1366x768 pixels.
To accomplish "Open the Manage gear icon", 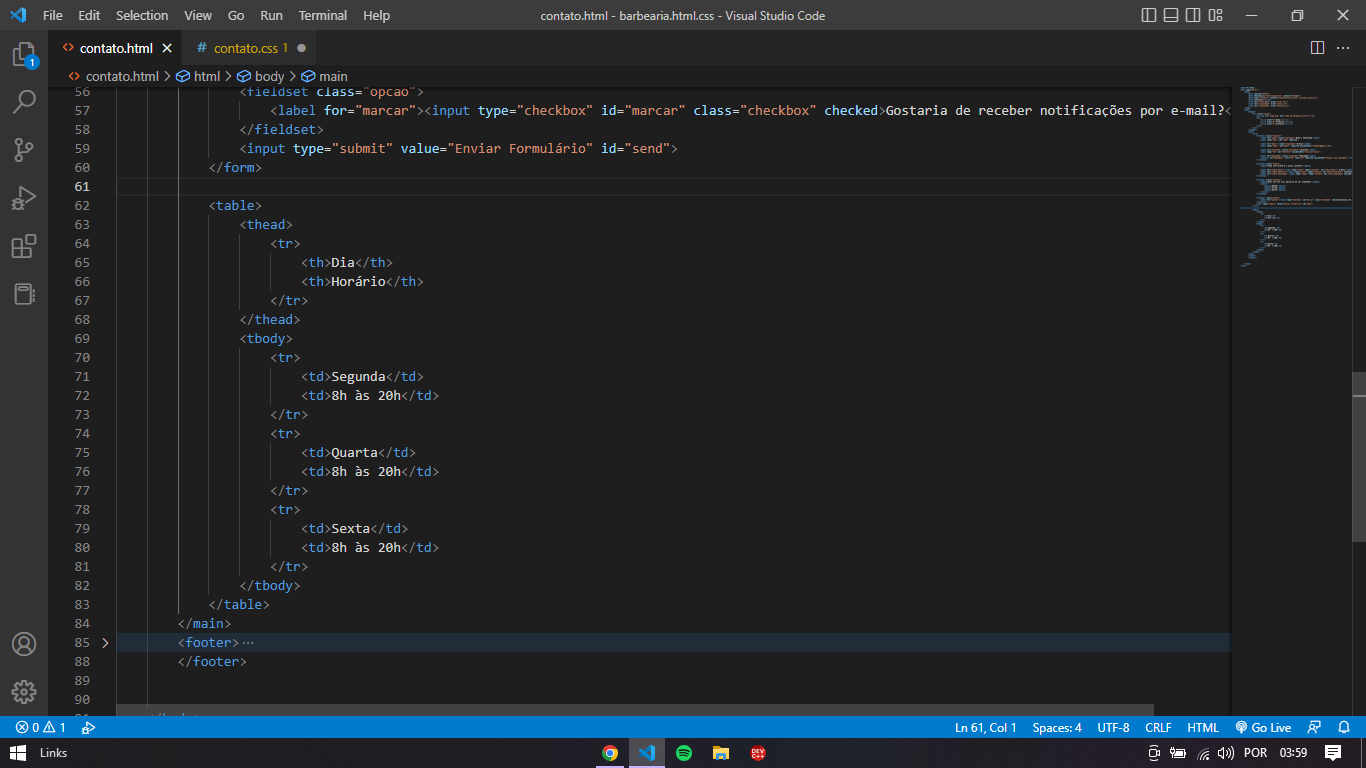I will [24, 692].
